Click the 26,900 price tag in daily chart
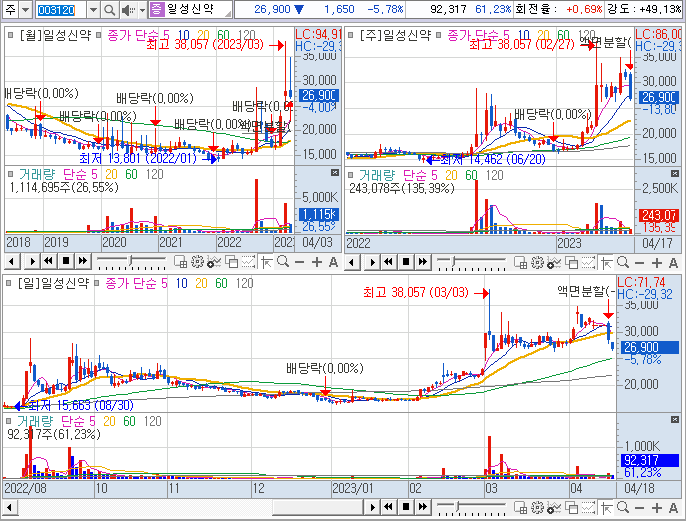686x521 pixels. (650, 347)
